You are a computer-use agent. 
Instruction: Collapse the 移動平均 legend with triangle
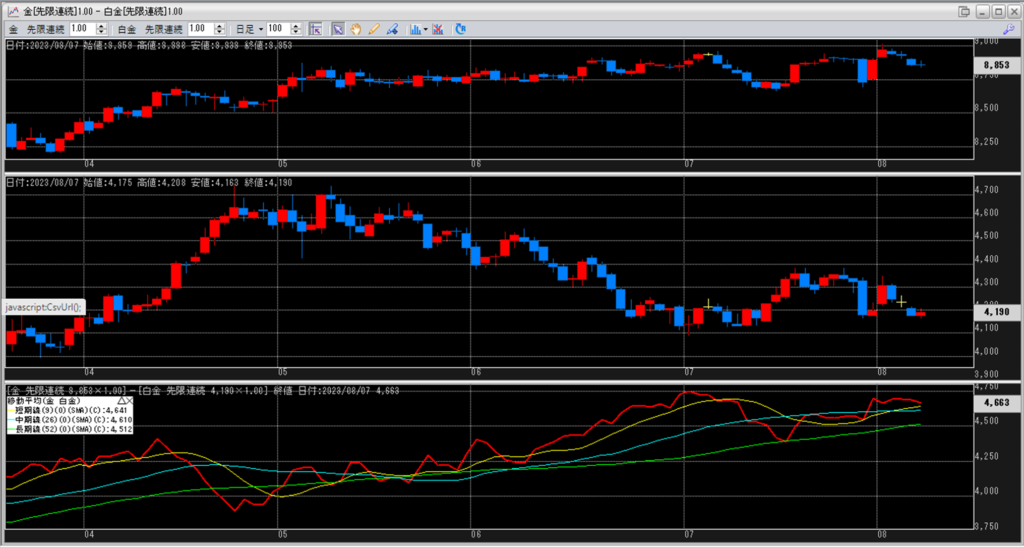tap(121, 399)
